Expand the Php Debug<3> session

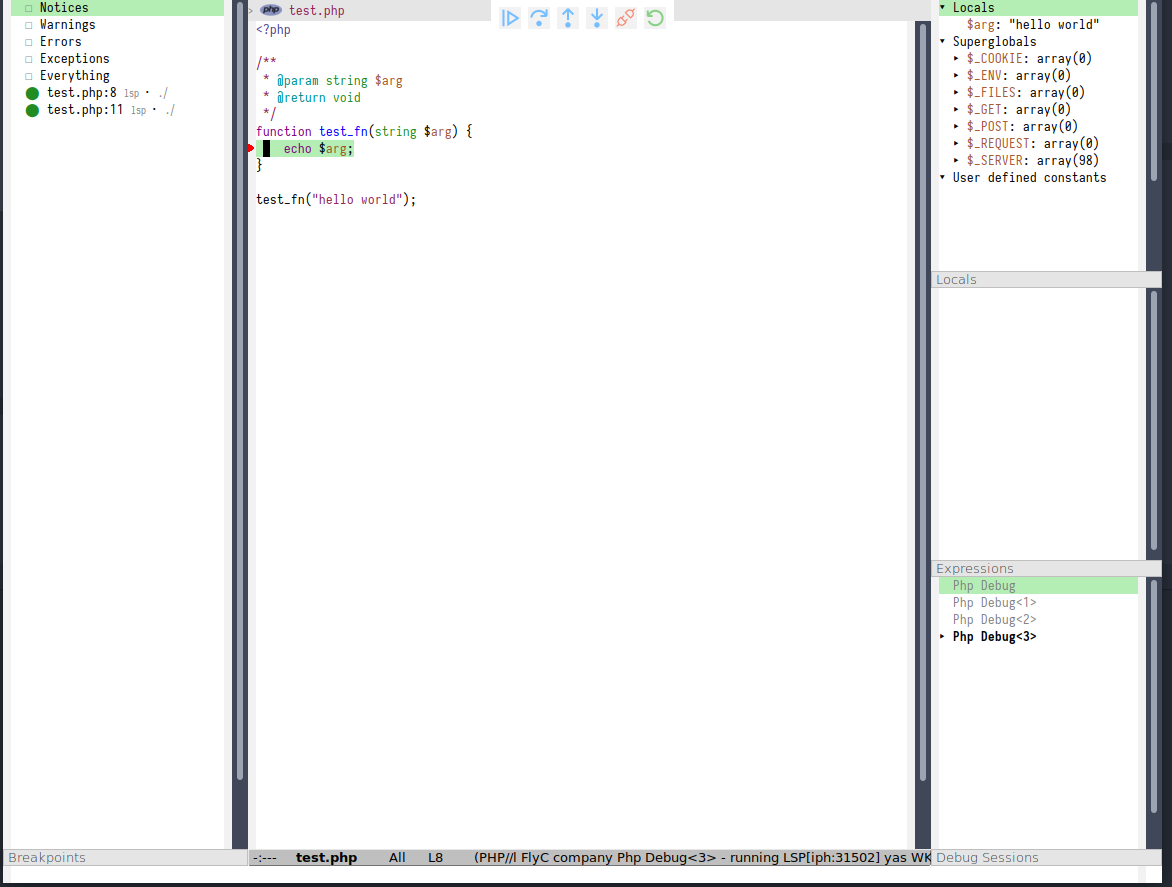(942, 637)
